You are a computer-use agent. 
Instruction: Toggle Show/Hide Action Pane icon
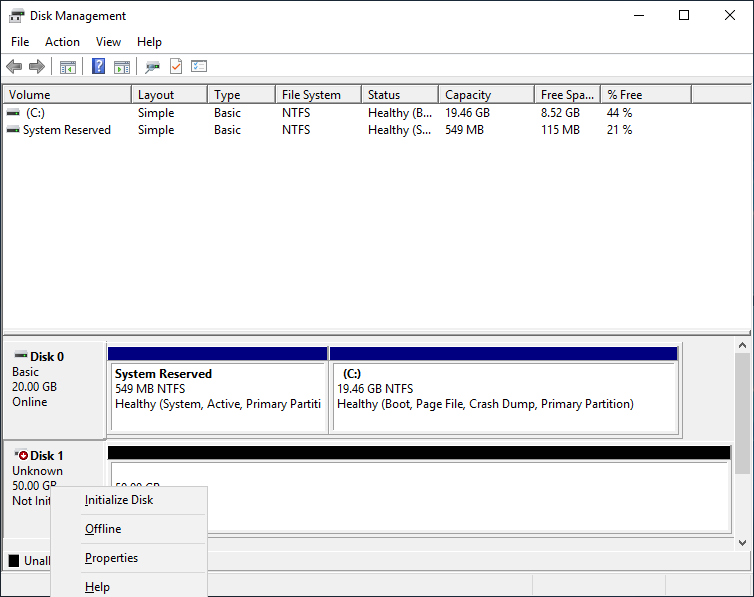122,67
